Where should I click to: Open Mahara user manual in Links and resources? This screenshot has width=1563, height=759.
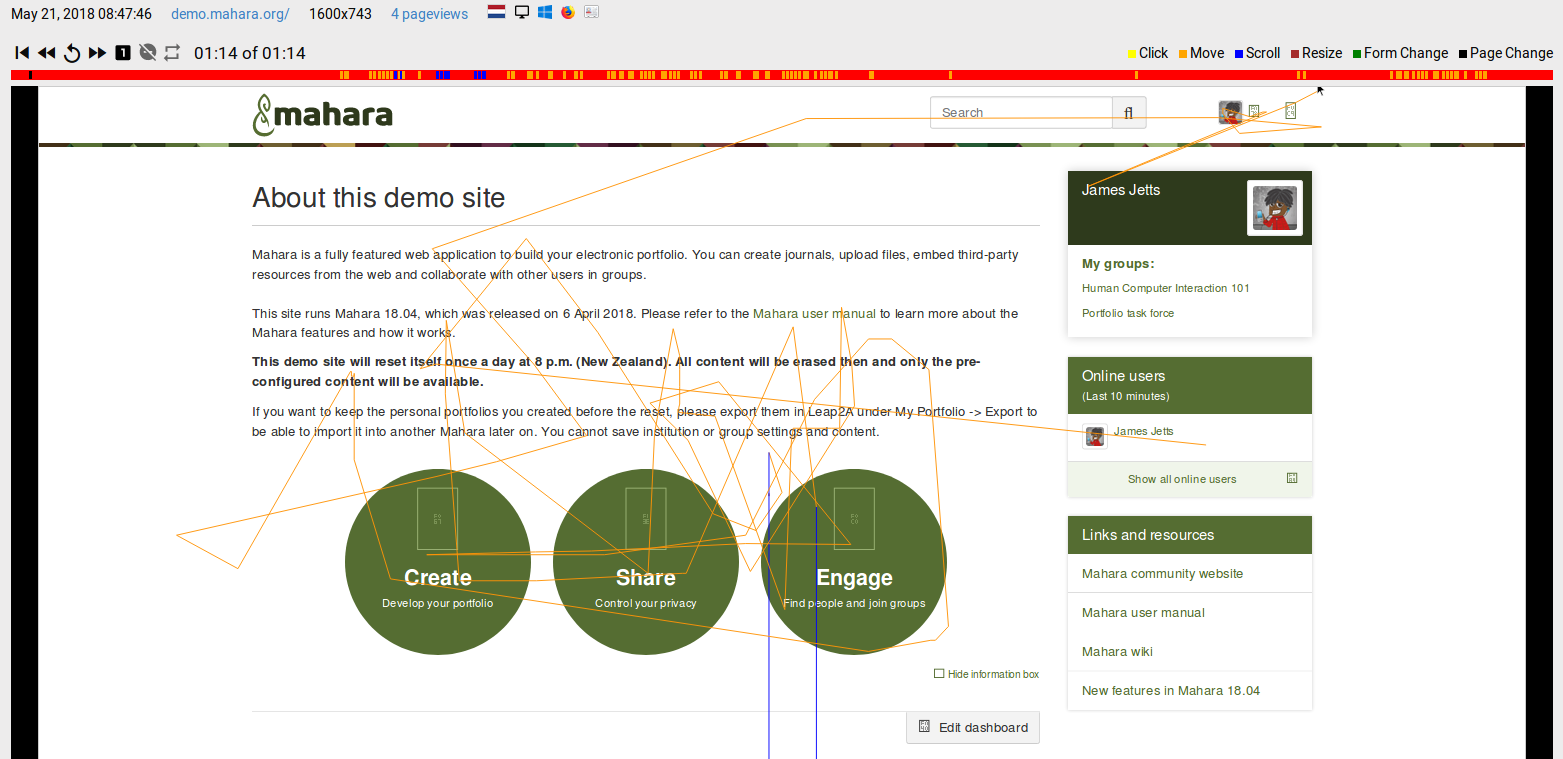click(1143, 613)
